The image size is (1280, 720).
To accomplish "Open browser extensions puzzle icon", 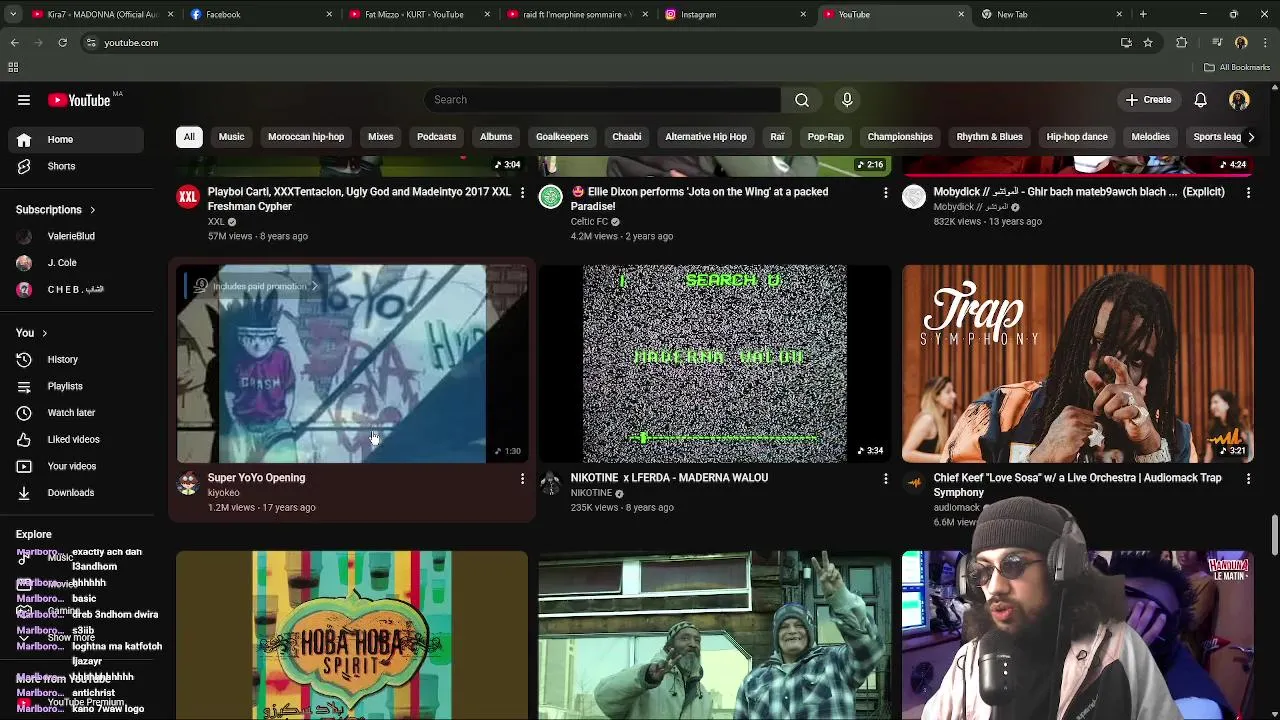I will click(1182, 43).
